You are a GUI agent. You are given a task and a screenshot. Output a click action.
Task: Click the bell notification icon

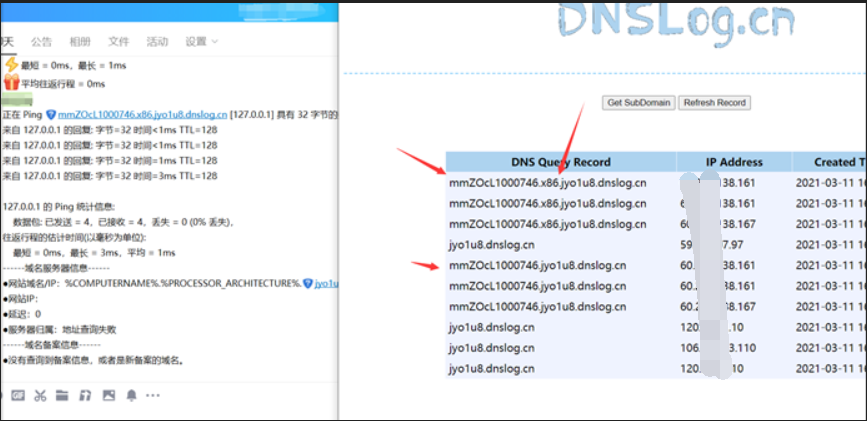[131, 395]
